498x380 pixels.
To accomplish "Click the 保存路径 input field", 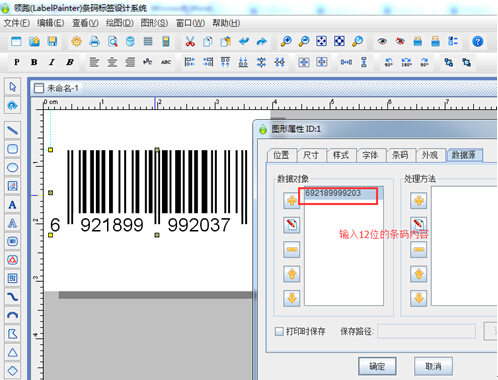I will pos(426,331).
